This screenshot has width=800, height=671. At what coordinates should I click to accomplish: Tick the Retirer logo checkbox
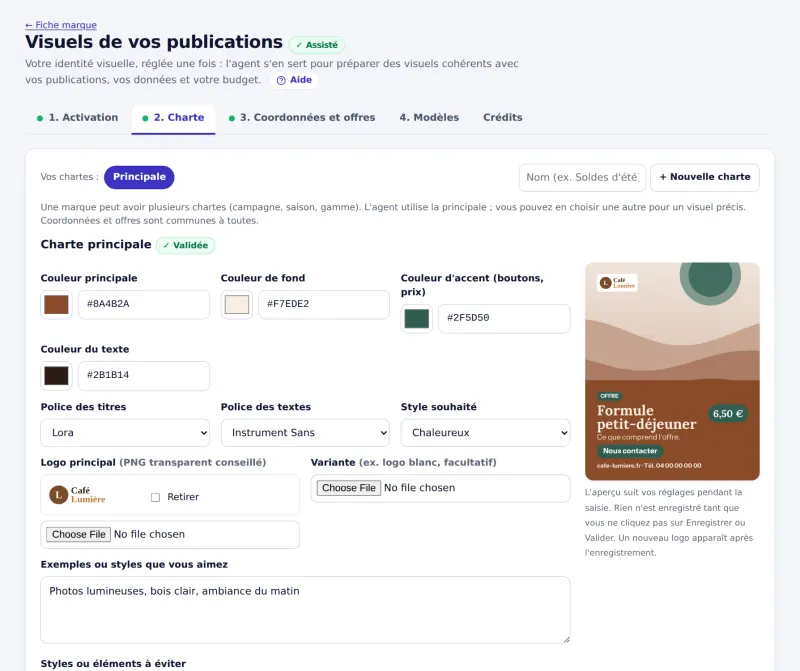(156, 498)
